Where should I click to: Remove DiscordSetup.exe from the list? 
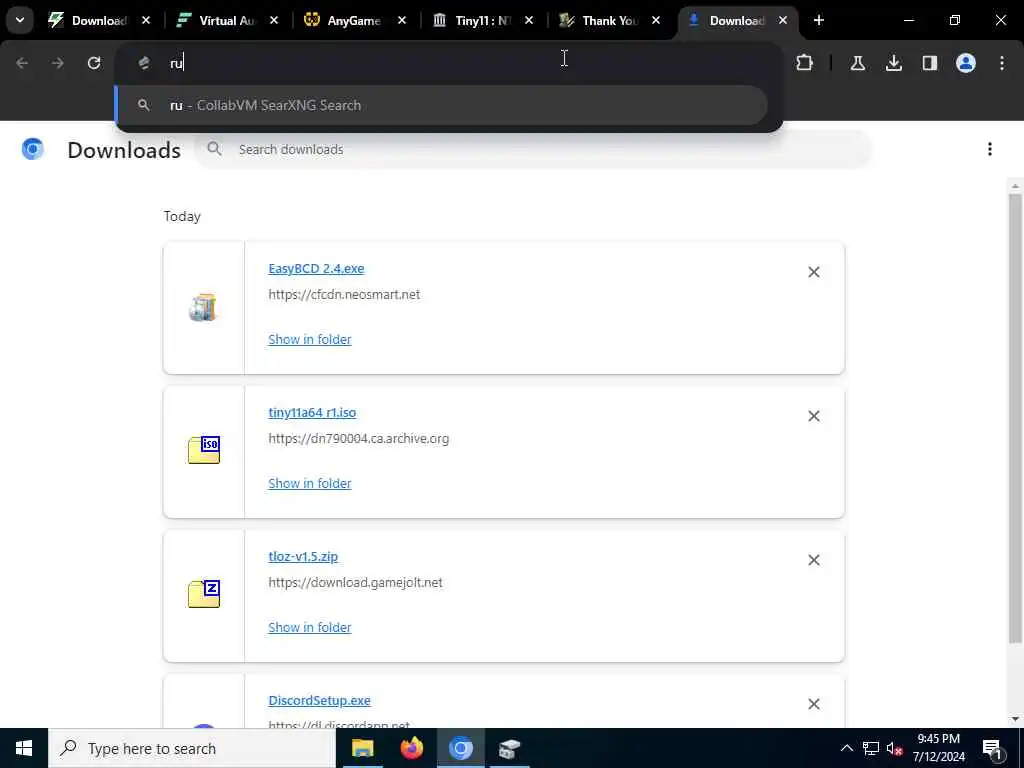pos(814,704)
